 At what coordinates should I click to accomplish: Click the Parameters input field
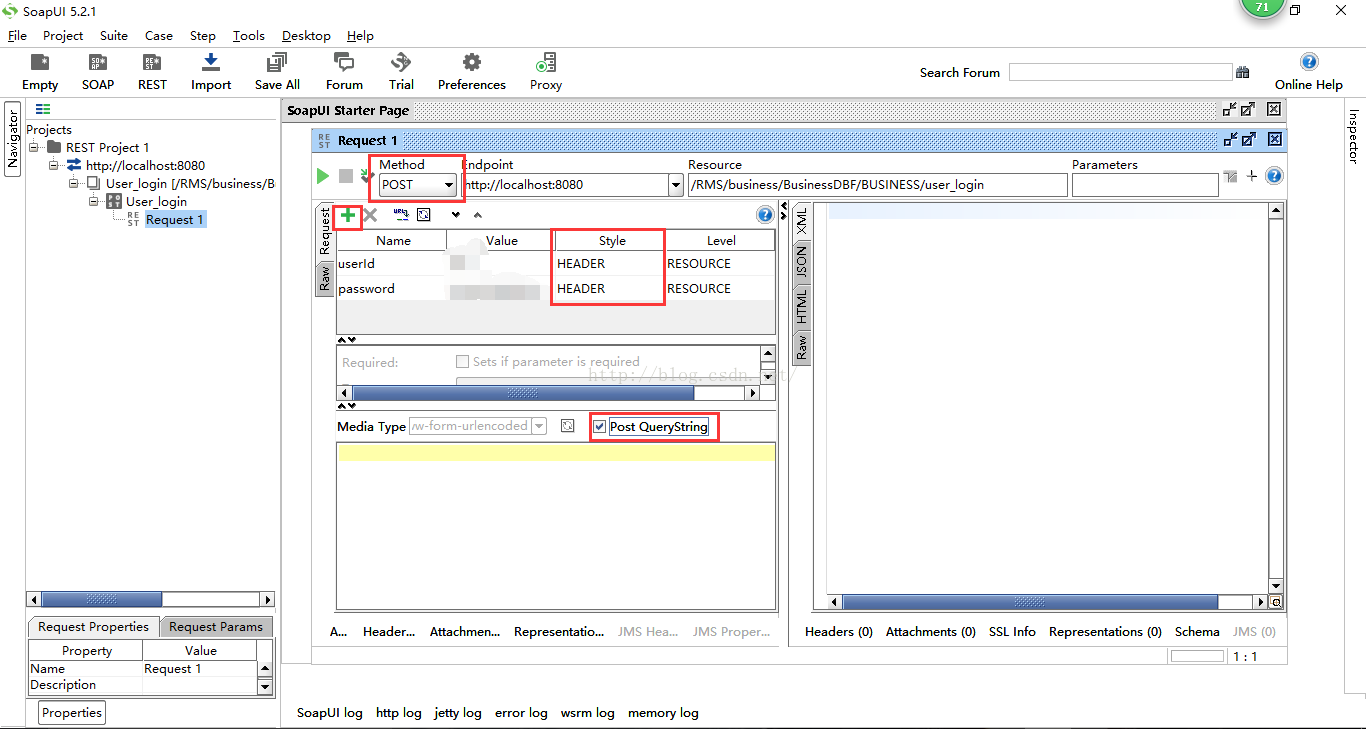(x=1145, y=185)
